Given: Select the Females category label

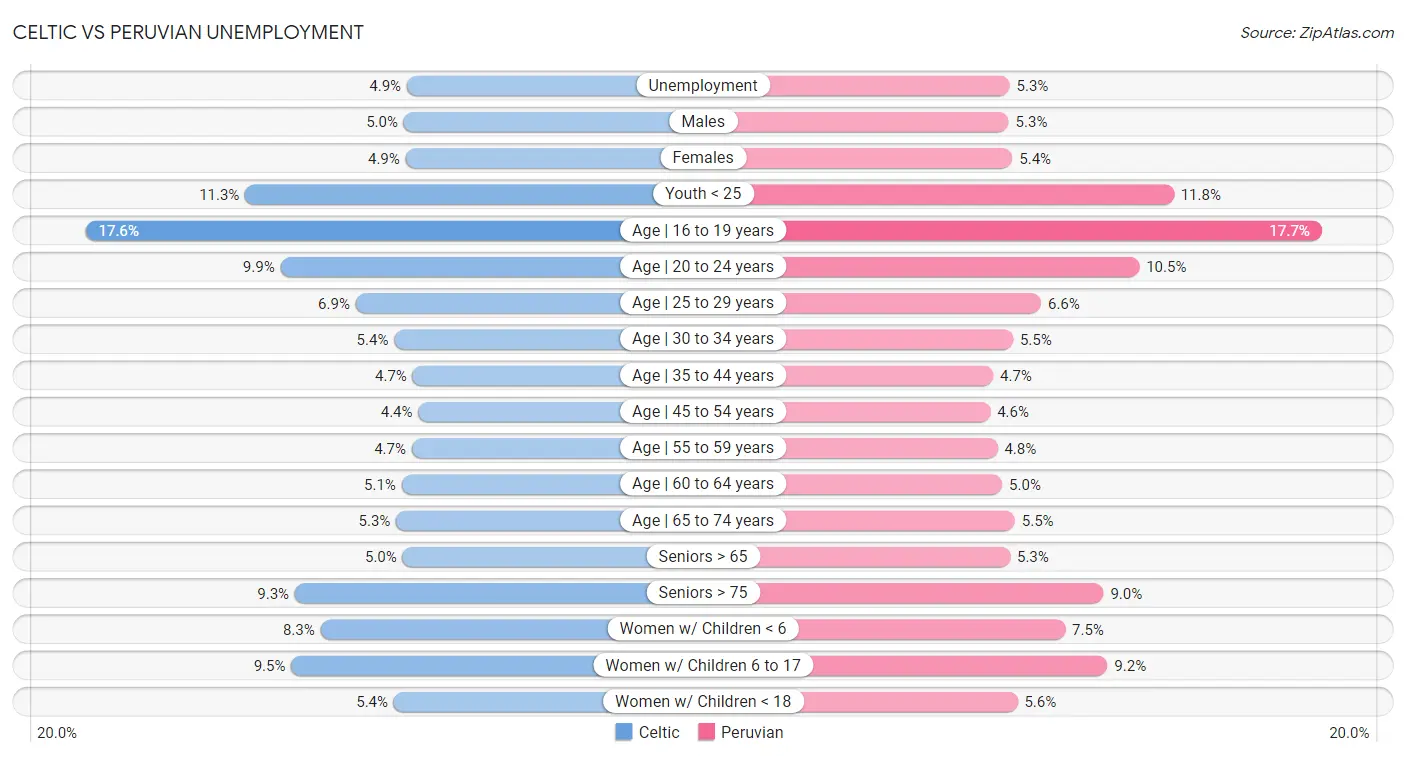Looking at the screenshot, I should 703,158.
